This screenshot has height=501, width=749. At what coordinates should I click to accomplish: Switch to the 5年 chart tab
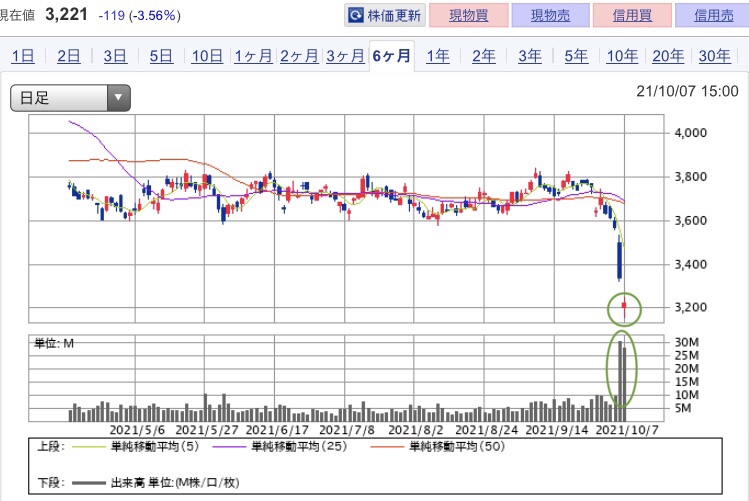coord(576,56)
